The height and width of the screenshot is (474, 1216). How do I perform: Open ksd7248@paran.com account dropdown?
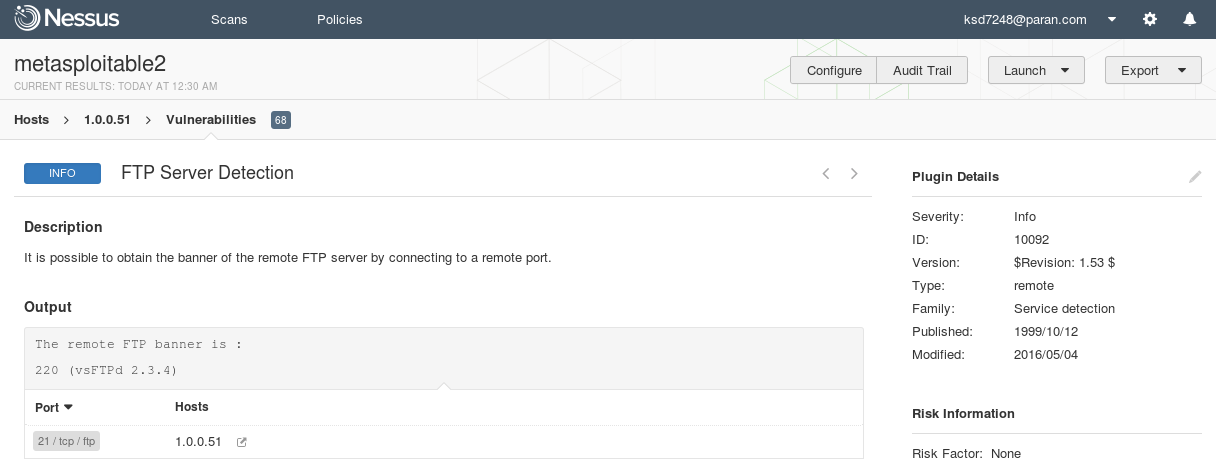(x=1038, y=19)
